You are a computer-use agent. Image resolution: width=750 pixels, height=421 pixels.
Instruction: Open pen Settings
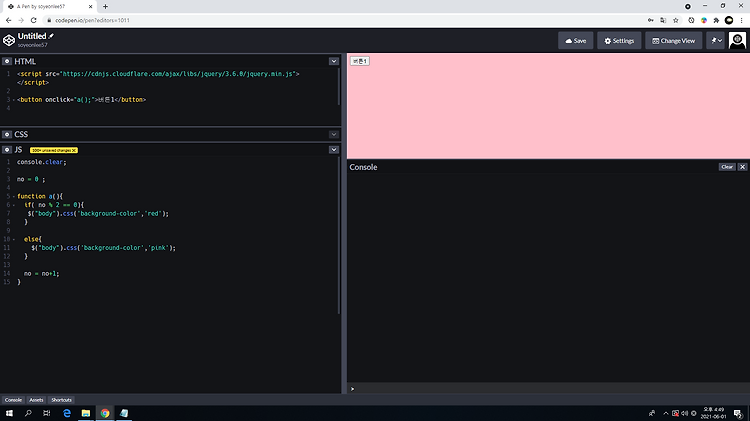pyautogui.click(x=619, y=41)
